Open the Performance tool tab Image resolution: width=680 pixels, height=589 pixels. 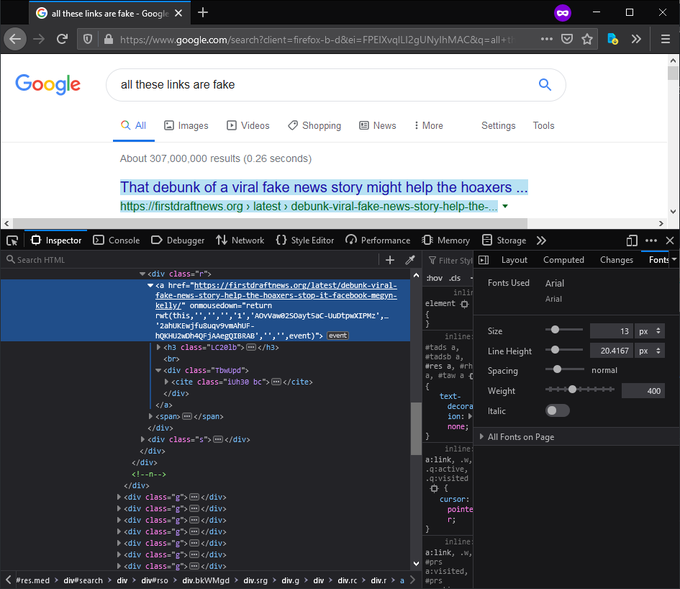pyautogui.click(x=377, y=240)
